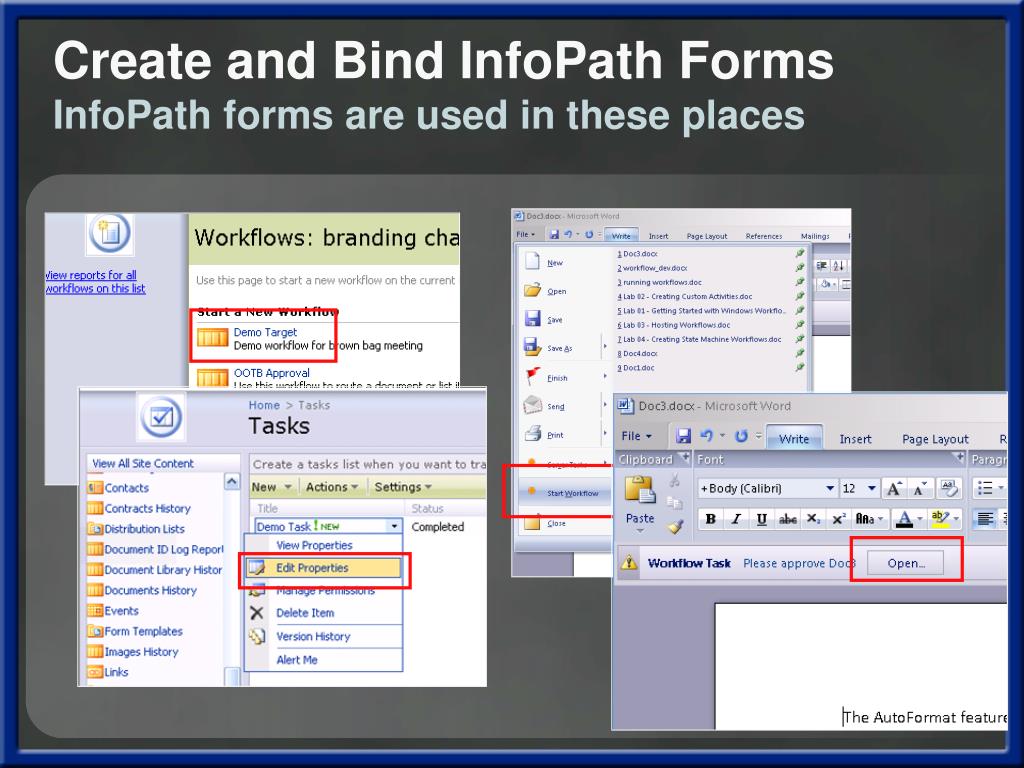Click the Clear Formatting eraser icon

(950, 488)
